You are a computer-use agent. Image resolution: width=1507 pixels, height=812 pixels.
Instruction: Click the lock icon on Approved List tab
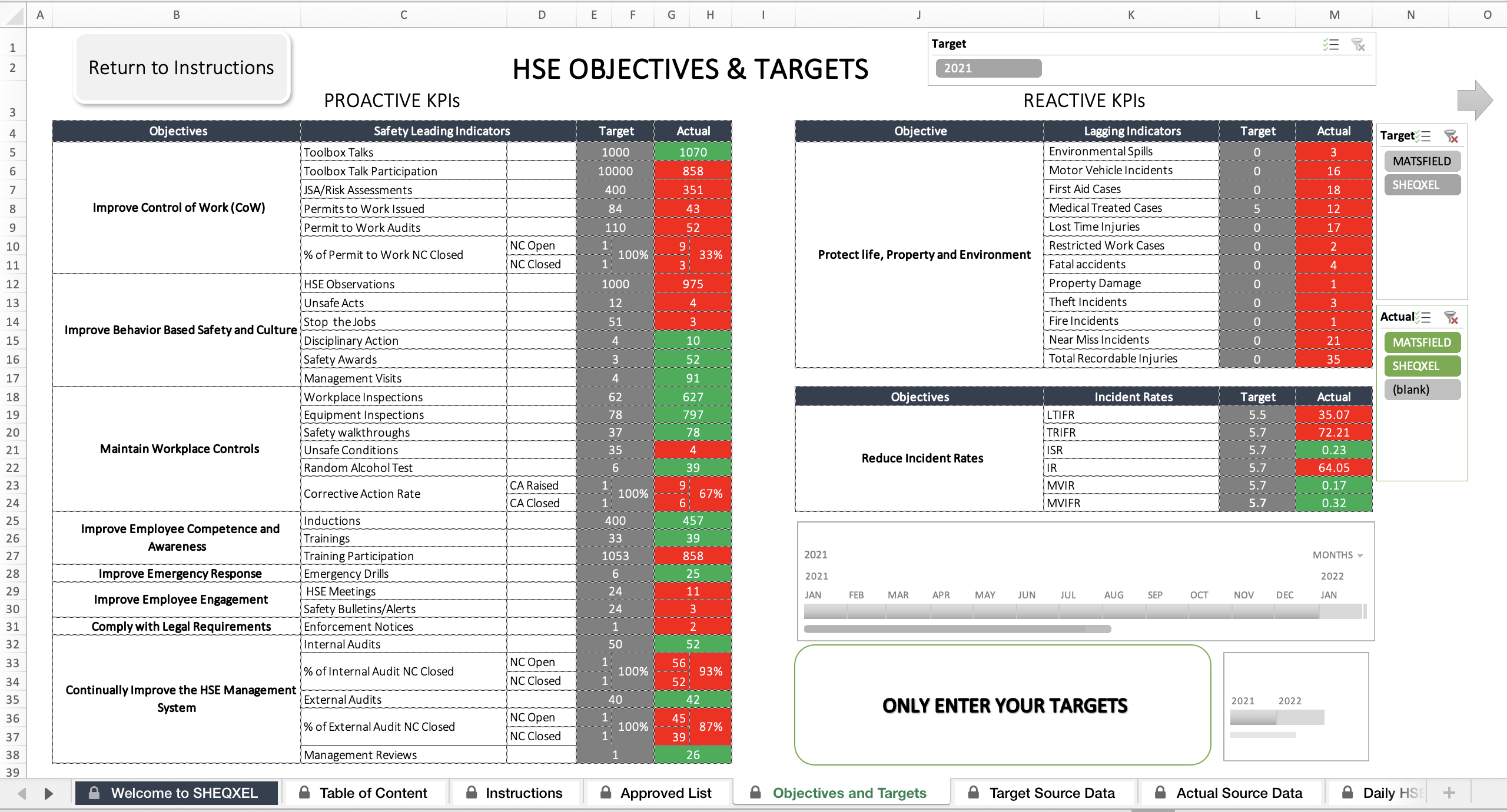point(605,793)
